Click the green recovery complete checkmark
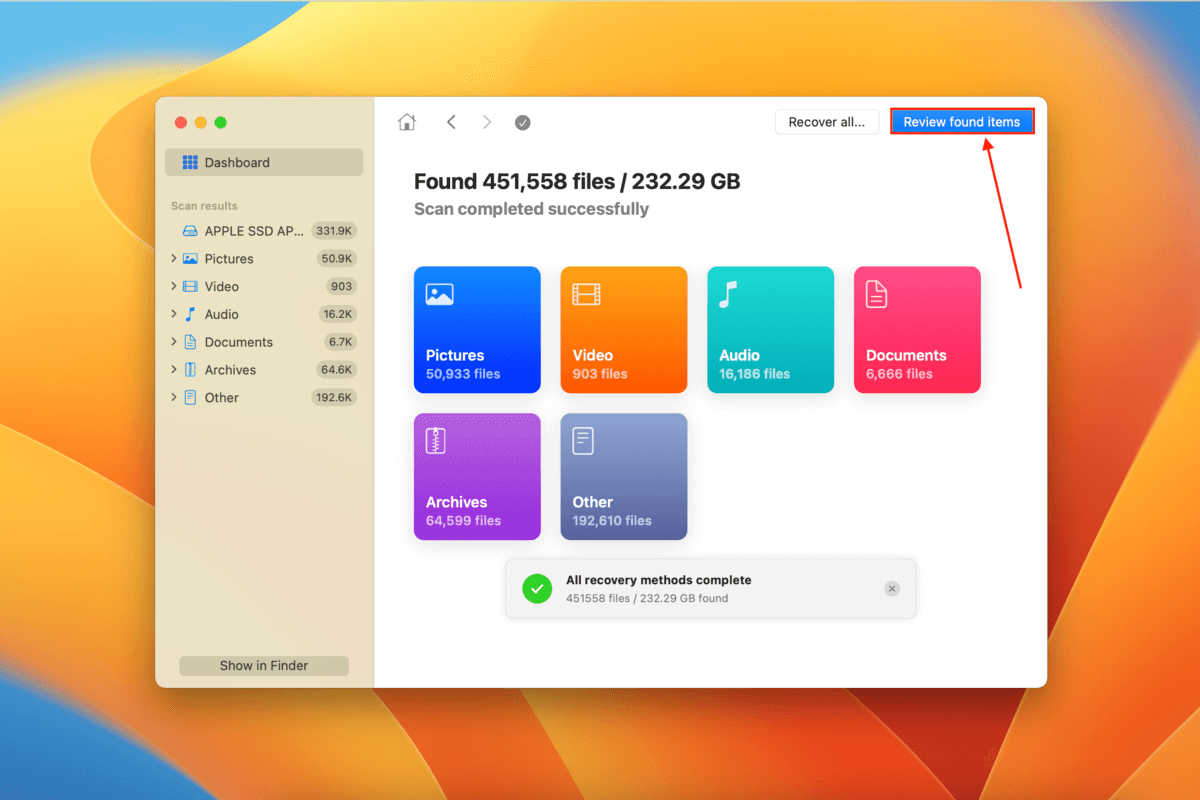Viewport: 1200px width, 800px height. tap(537, 589)
